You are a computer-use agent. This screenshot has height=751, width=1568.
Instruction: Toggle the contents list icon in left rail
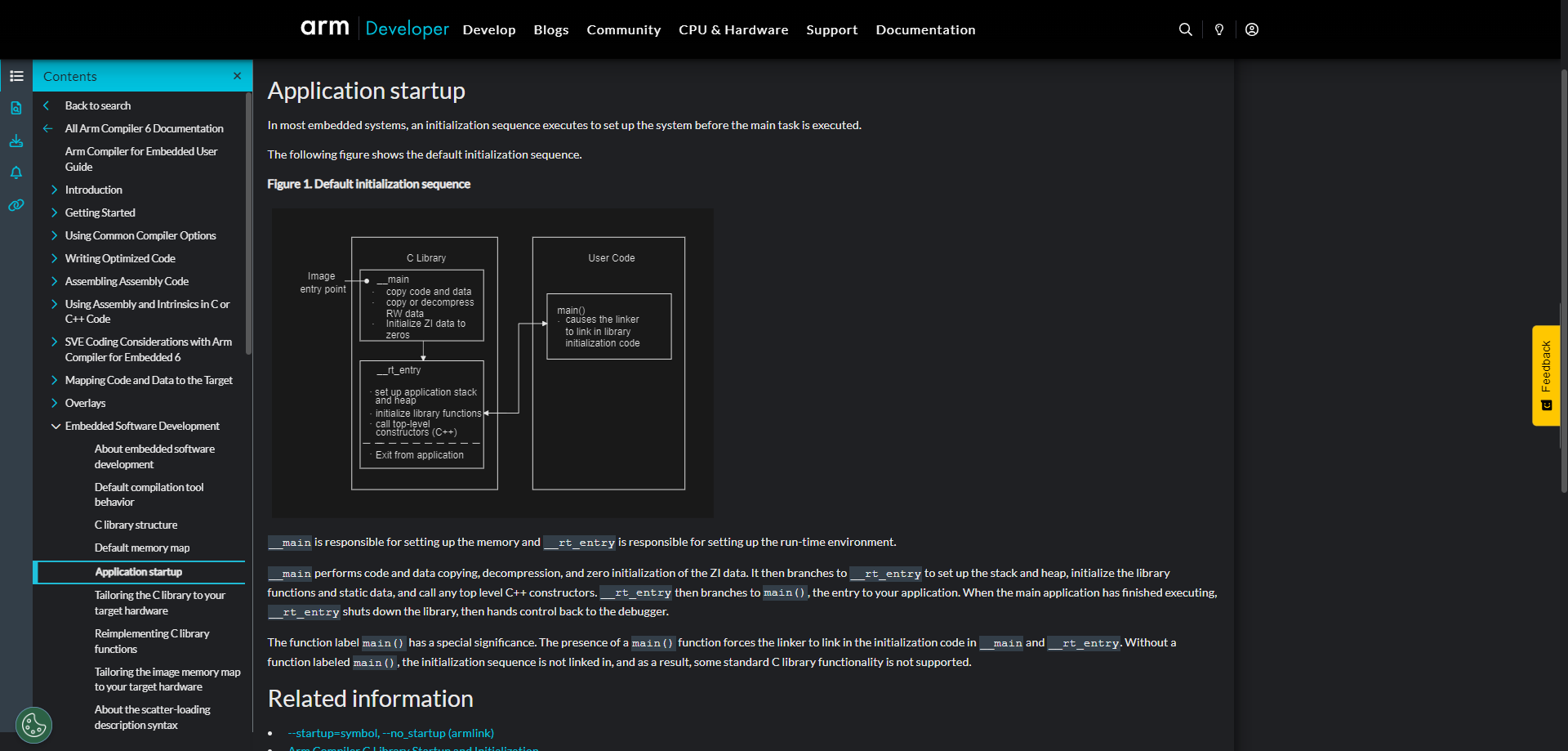(16, 76)
